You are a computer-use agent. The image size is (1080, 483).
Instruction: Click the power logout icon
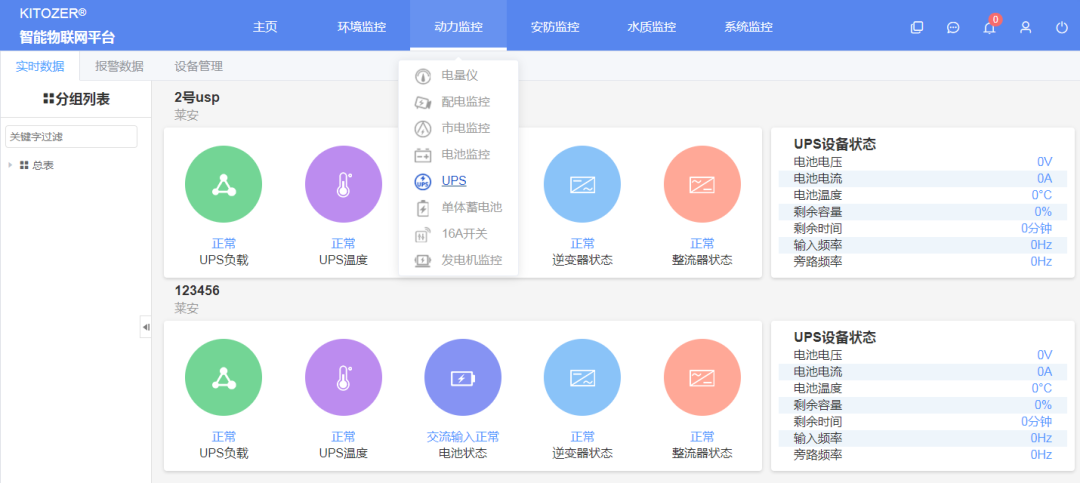(x=1061, y=28)
